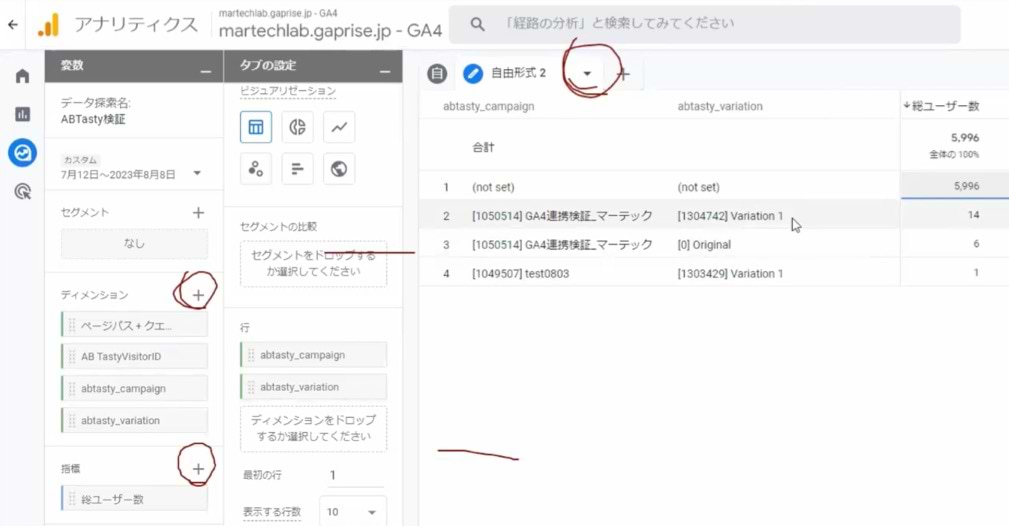Click the segment comparison drop zone

(313, 264)
